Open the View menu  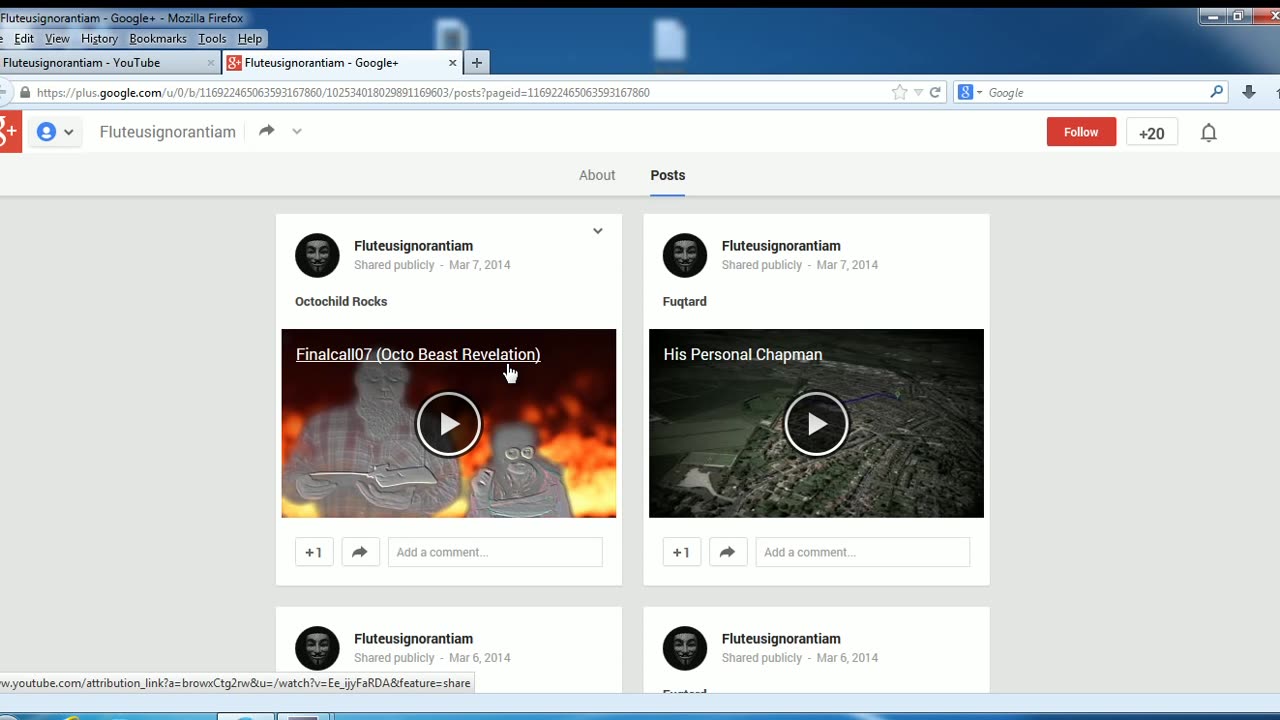pyautogui.click(x=57, y=39)
